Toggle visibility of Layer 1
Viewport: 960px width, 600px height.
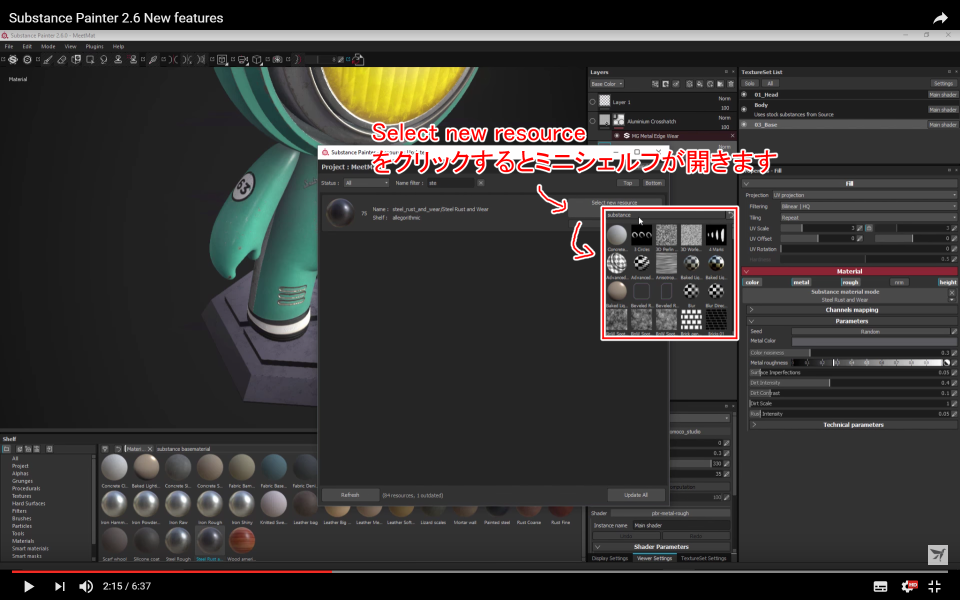click(592, 102)
